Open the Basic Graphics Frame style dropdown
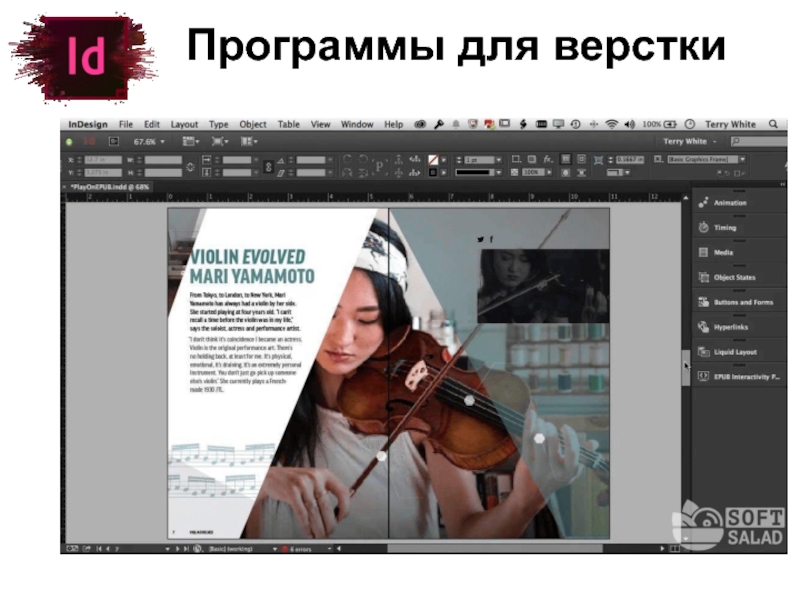The width and height of the screenshot is (800, 600). (707, 159)
